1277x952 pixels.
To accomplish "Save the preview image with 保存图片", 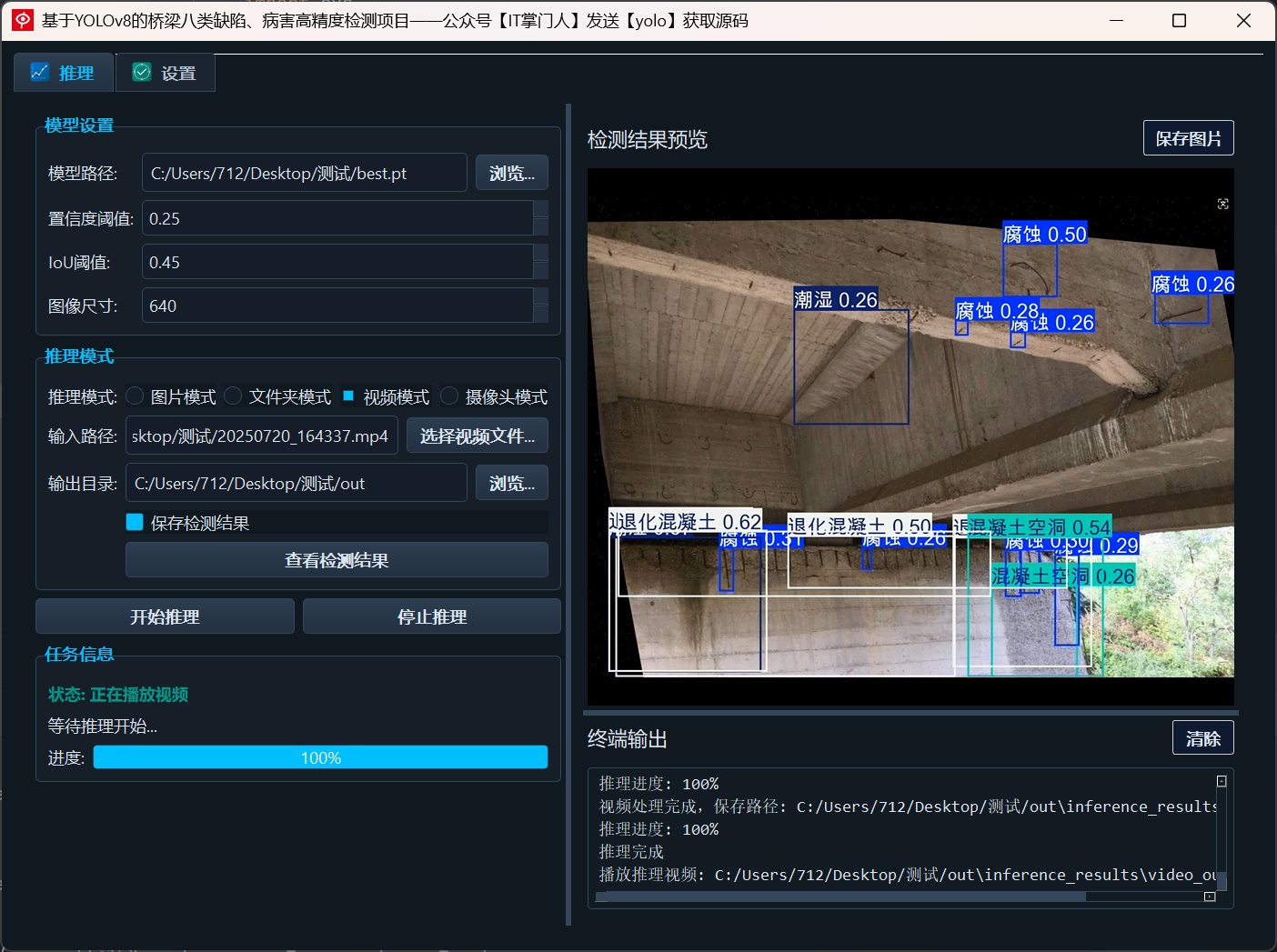I will click(x=1188, y=137).
